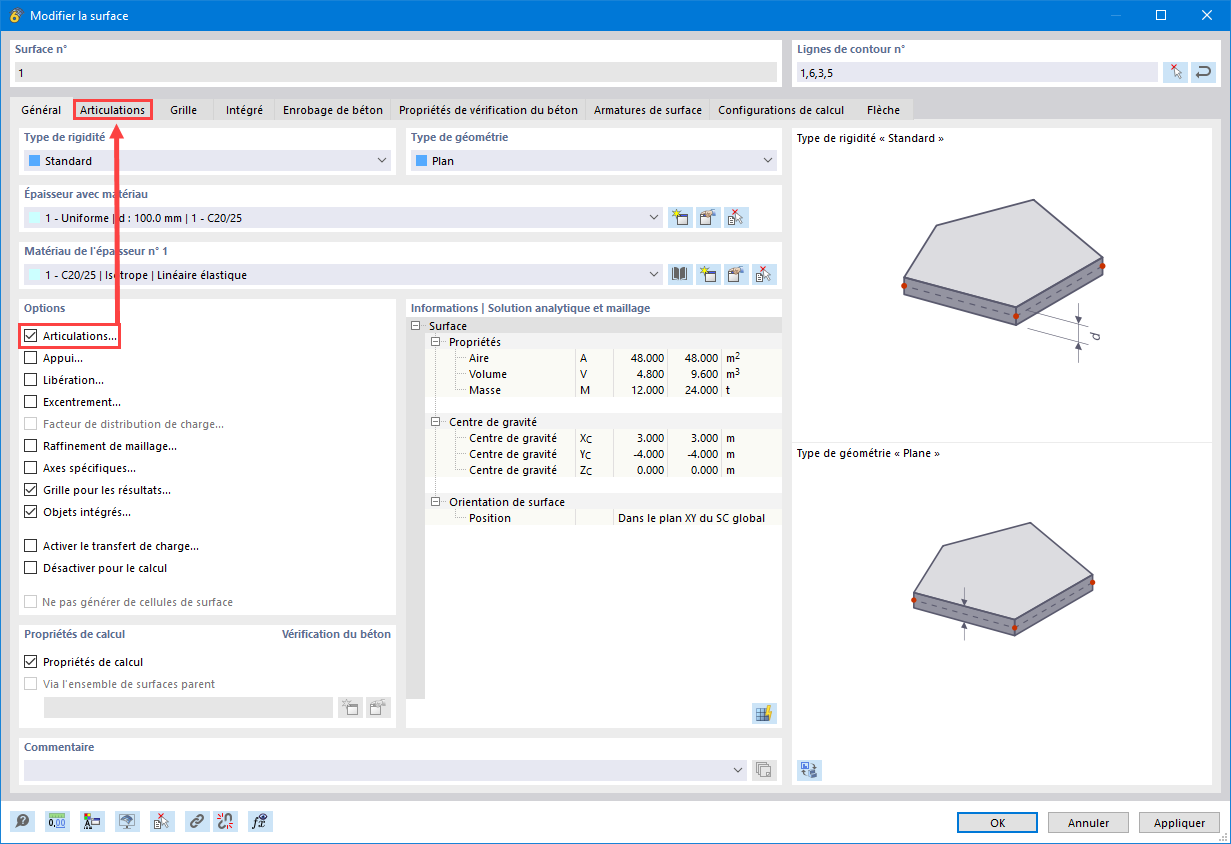Enable the Appui... checkbox
The image size is (1231, 844).
pyautogui.click(x=31, y=358)
